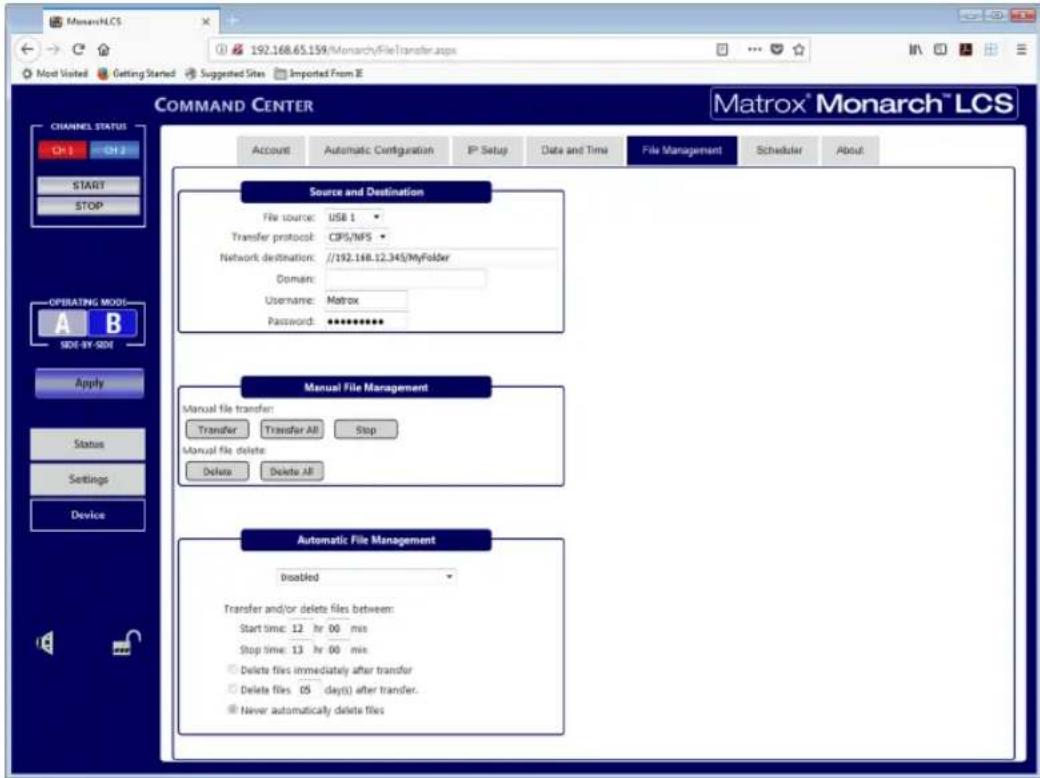1040x778 pixels.
Task: Click the Apply button
Action: click(x=89, y=383)
